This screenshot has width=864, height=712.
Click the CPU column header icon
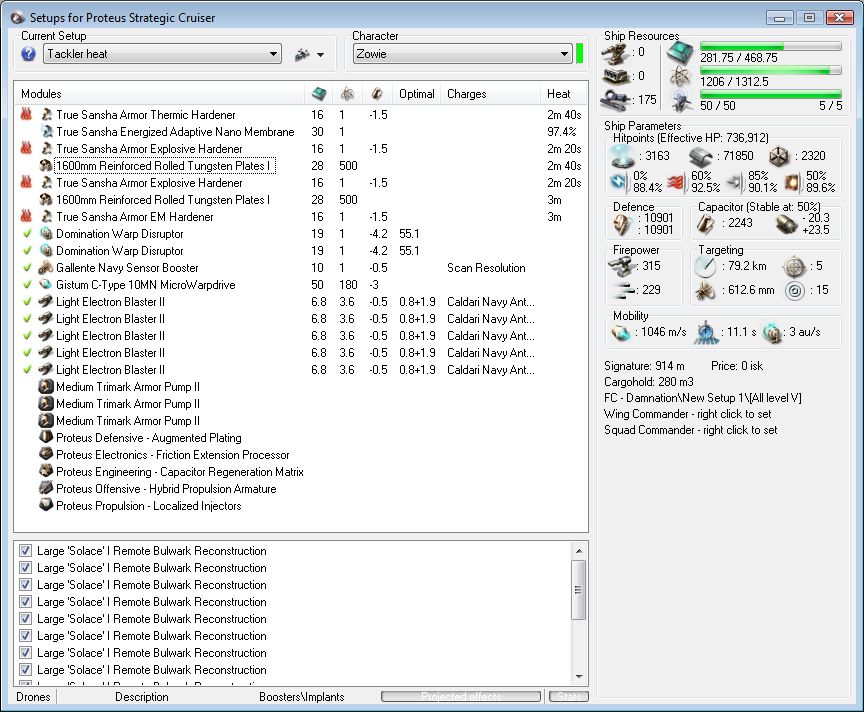click(318, 94)
